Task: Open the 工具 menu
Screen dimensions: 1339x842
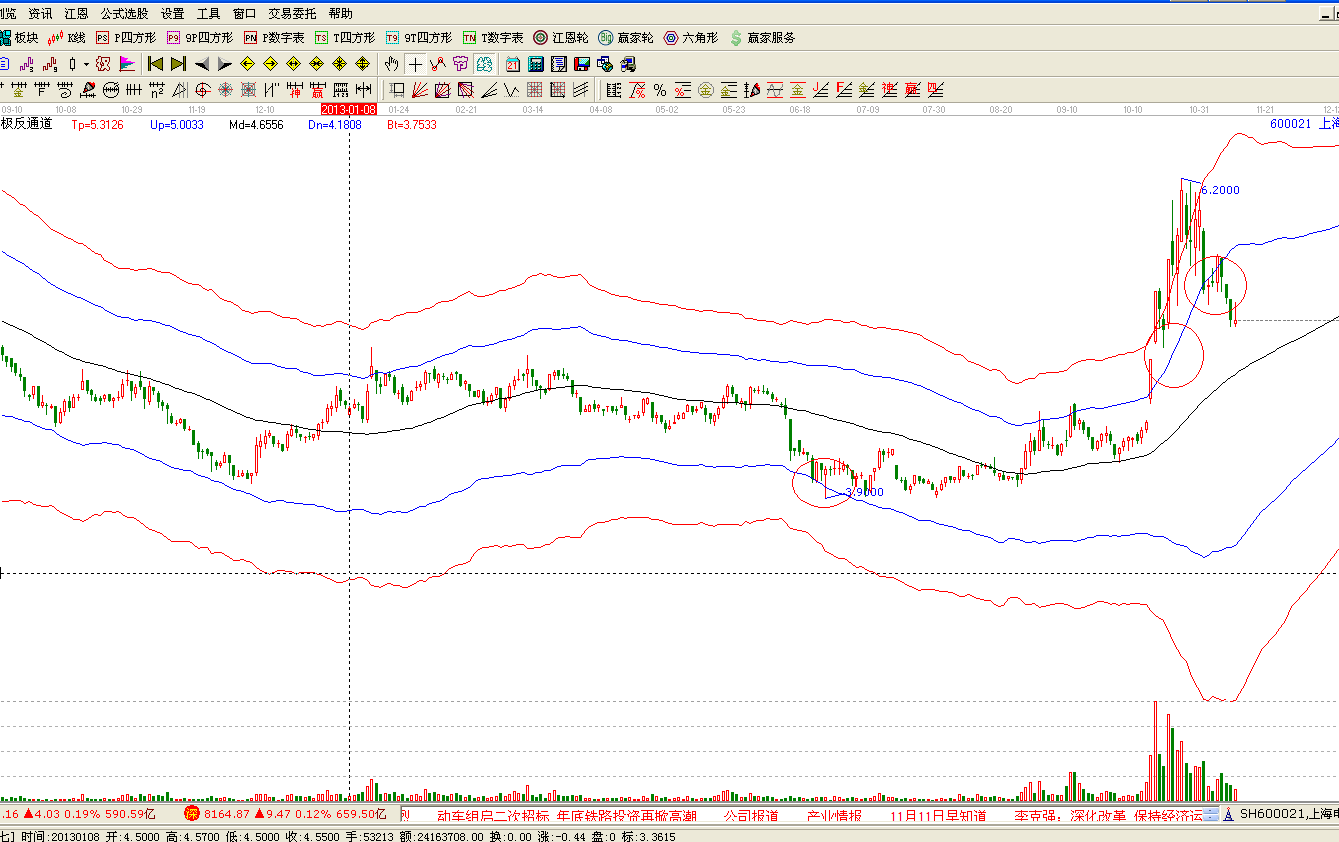Action: 208,13
